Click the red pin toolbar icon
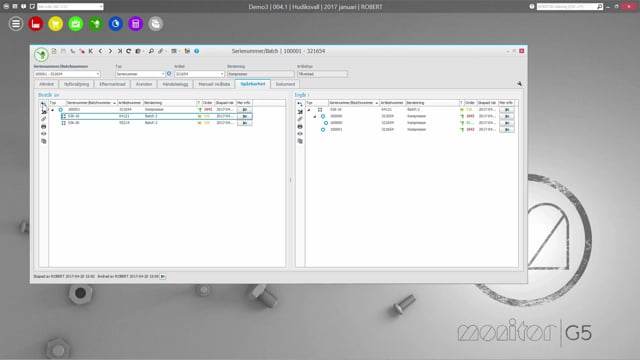 pyautogui.click(x=82, y=51)
